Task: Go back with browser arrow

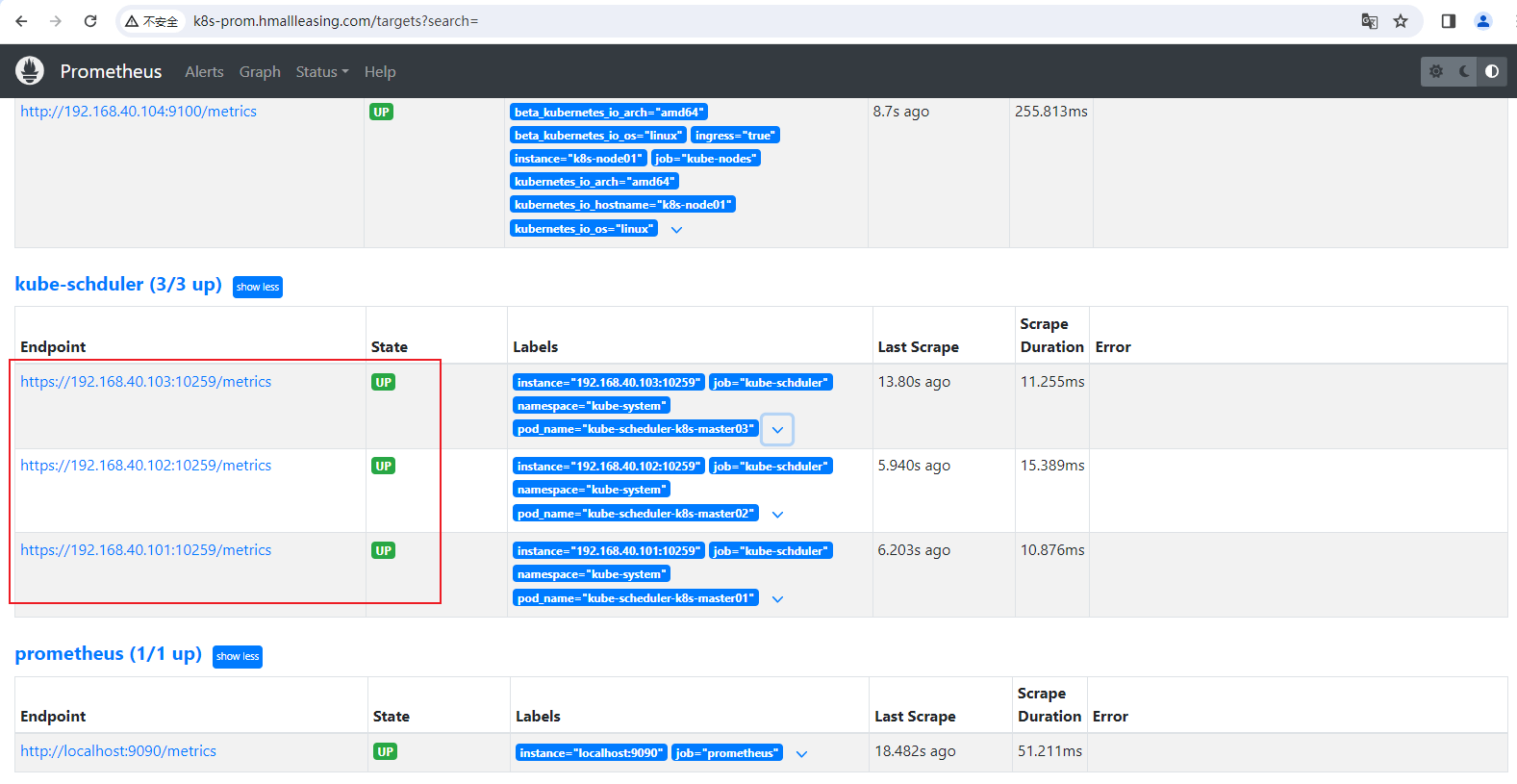Action: point(22,21)
